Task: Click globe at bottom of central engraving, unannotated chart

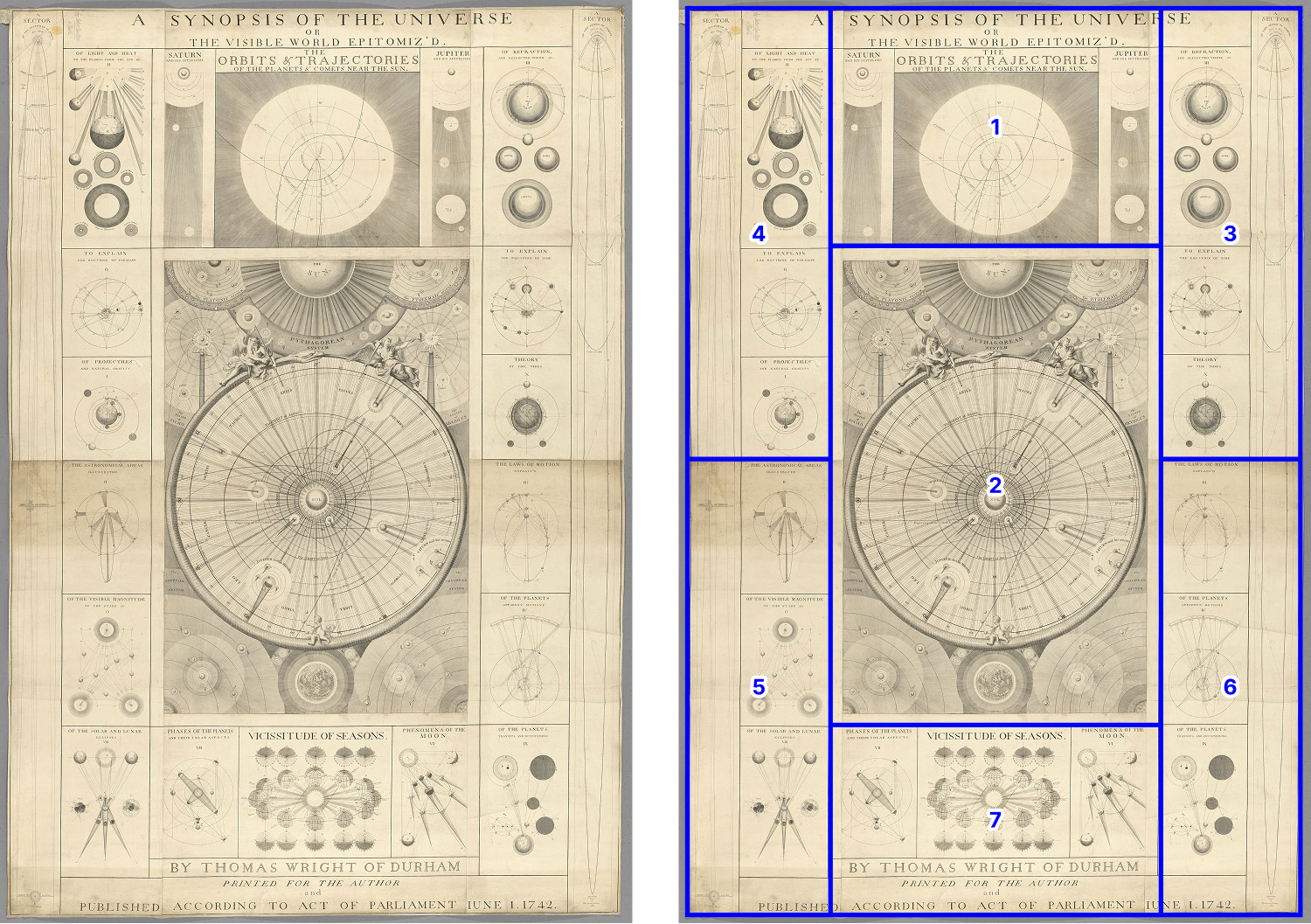Action: 315,684
